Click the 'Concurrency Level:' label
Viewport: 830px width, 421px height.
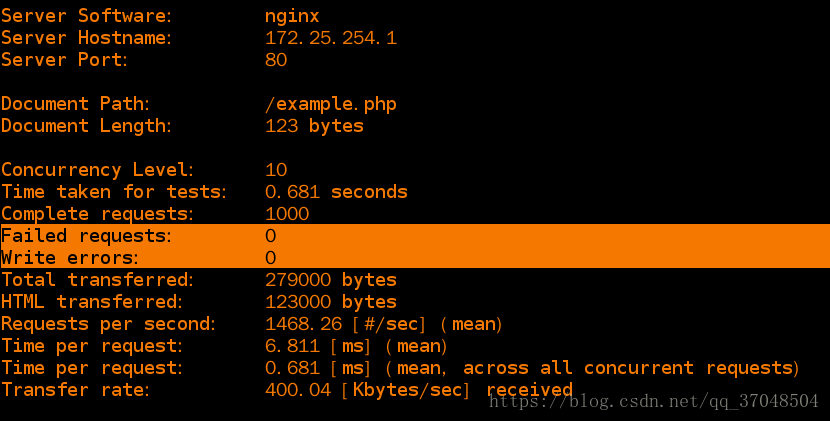pos(97,170)
